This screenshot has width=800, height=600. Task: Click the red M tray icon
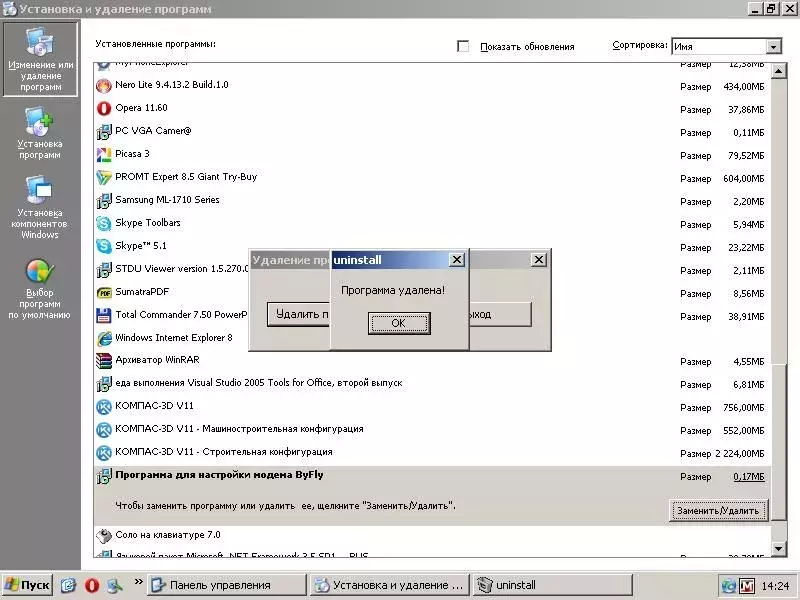(746, 586)
